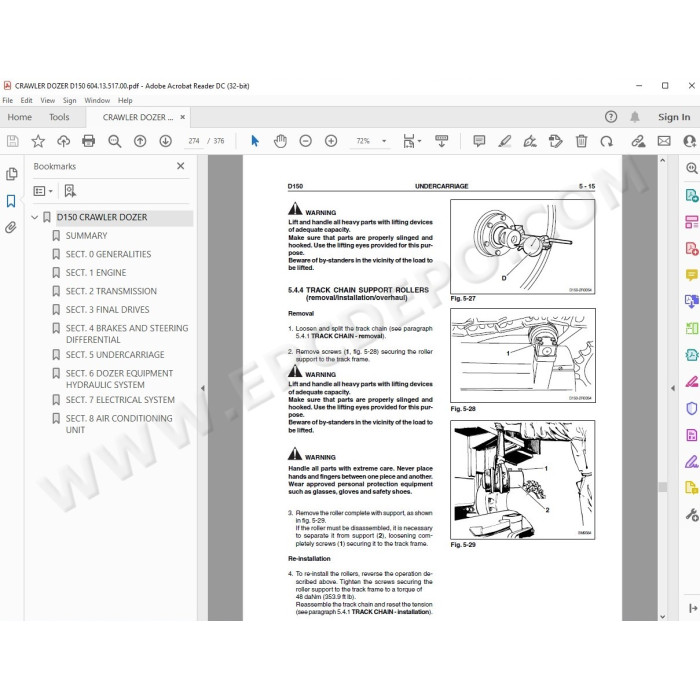Share a link to the file
The width and height of the screenshot is (700, 700).
point(638,142)
